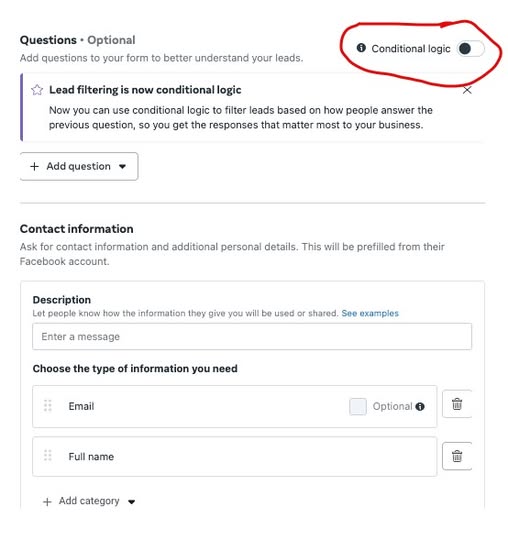Check the Optional box for Email

[x=357, y=406]
